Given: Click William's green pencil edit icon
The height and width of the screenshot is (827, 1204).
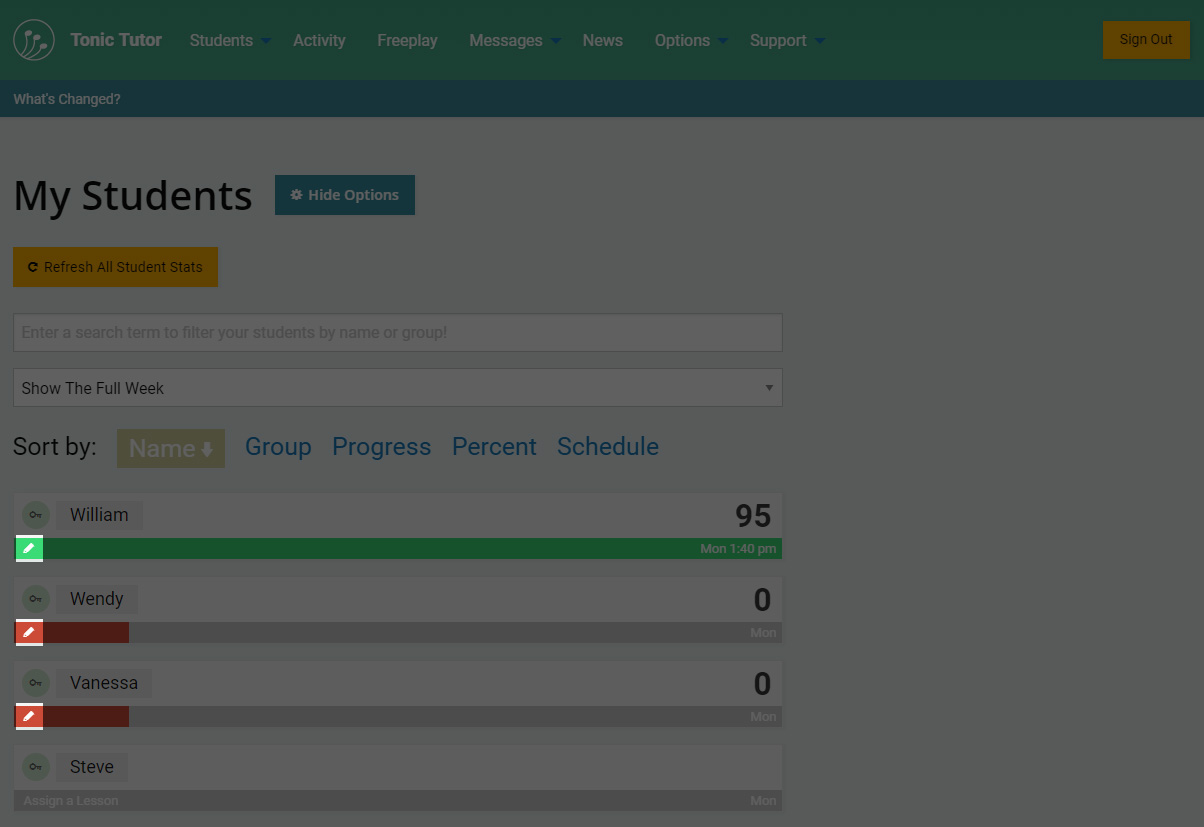Looking at the screenshot, I should 29,548.
